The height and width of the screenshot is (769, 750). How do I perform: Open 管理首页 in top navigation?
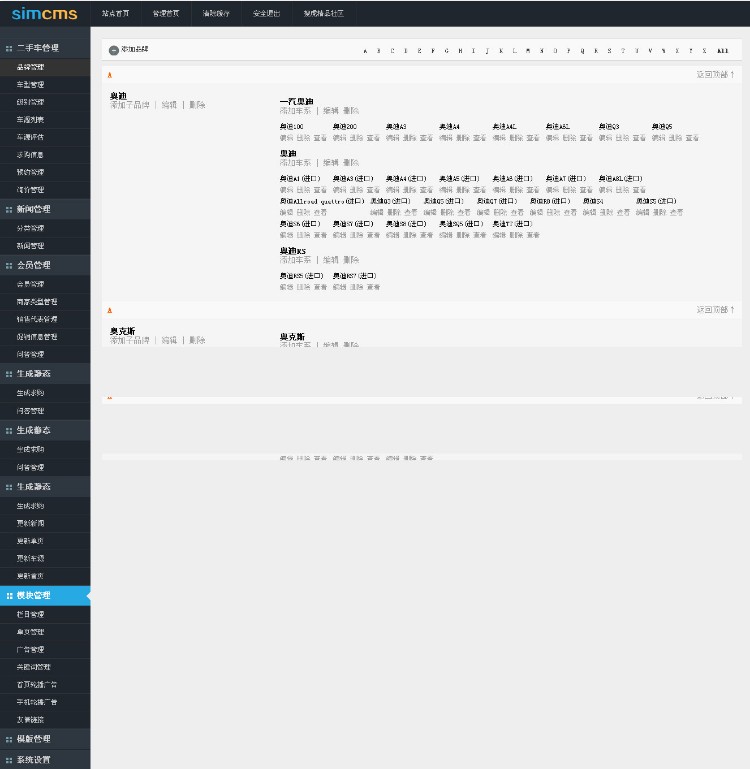(x=166, y=14)
